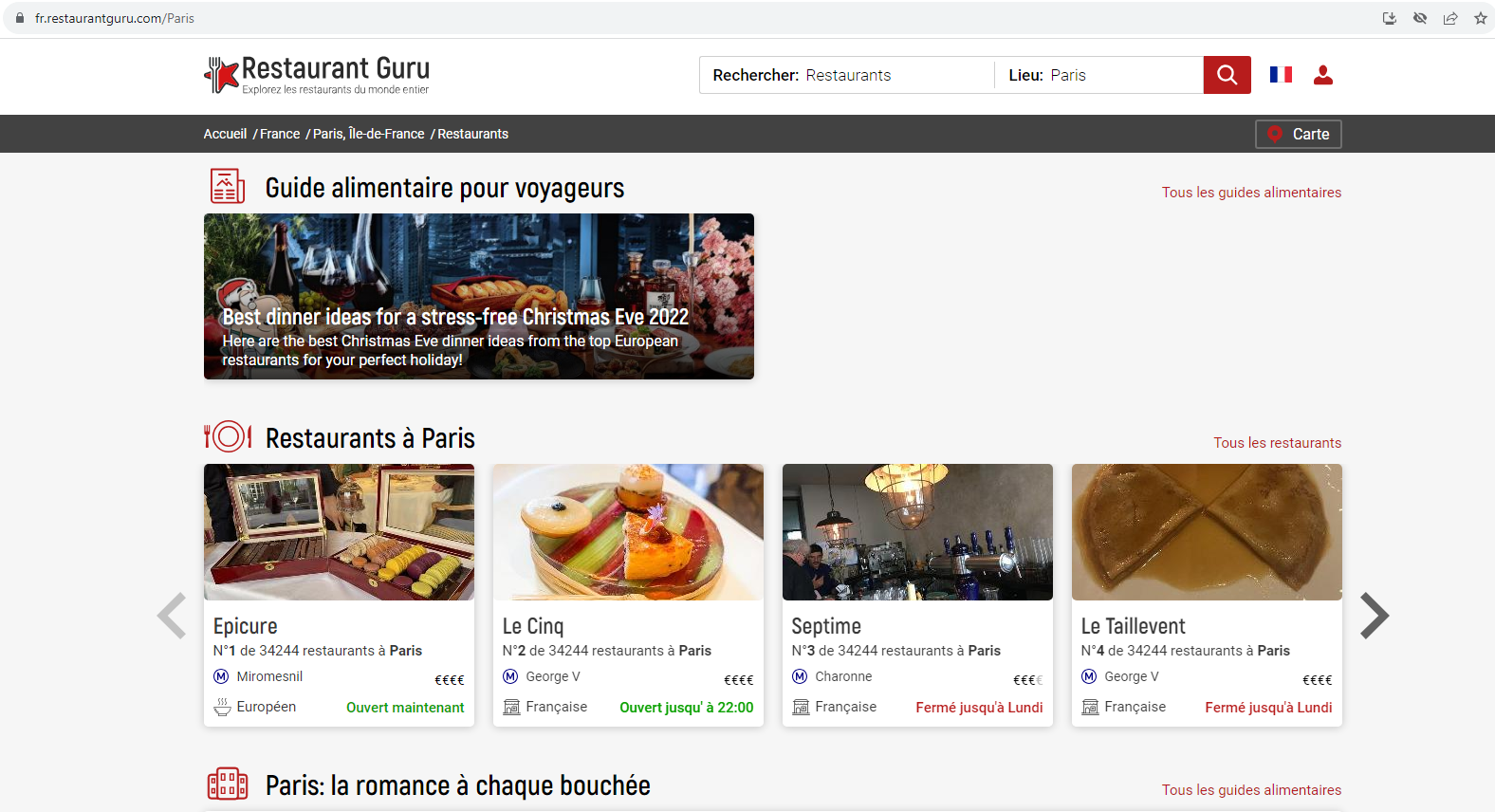Click the red search magnifier button

coord(1227,75)
